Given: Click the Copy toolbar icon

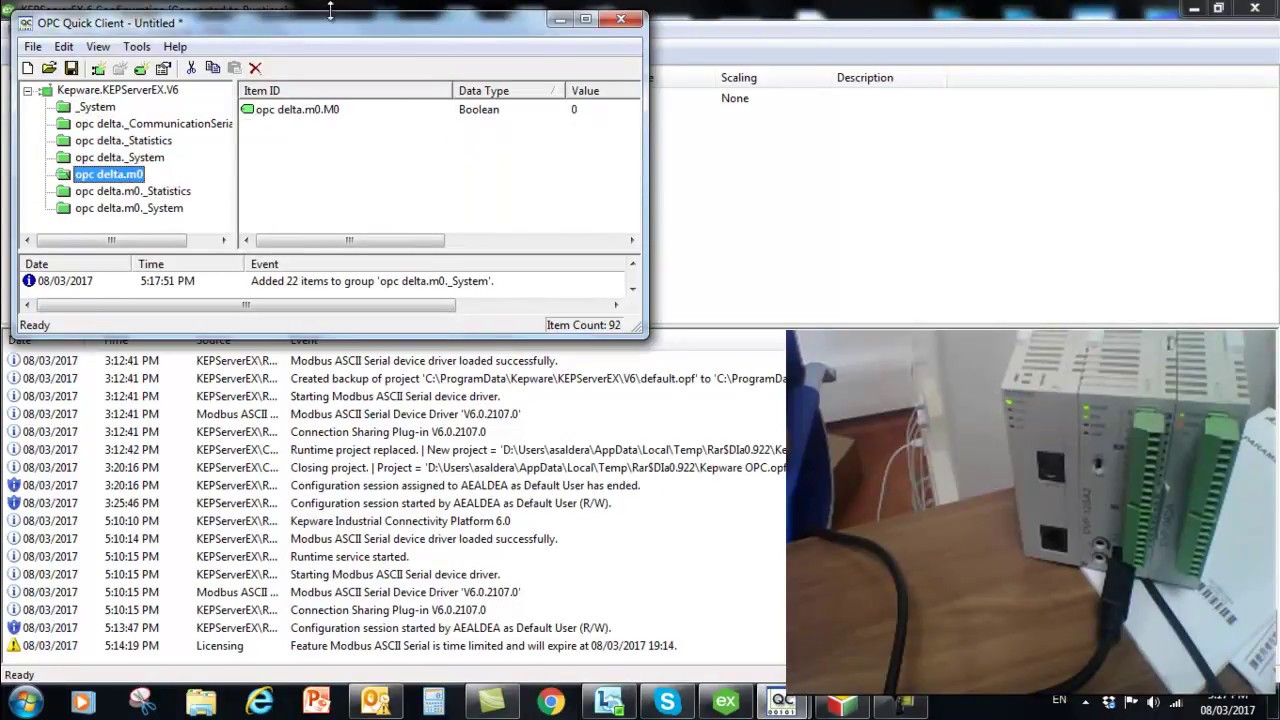Looking at the screenshot, I should click(212, 68).
